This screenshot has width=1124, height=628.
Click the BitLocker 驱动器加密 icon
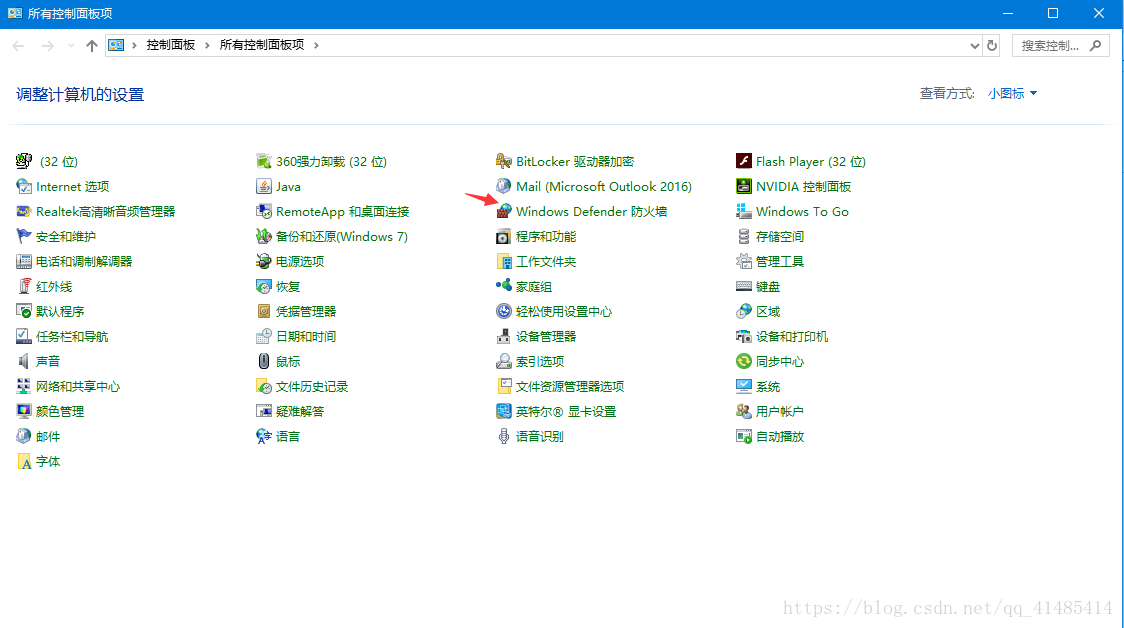point(504,161)
